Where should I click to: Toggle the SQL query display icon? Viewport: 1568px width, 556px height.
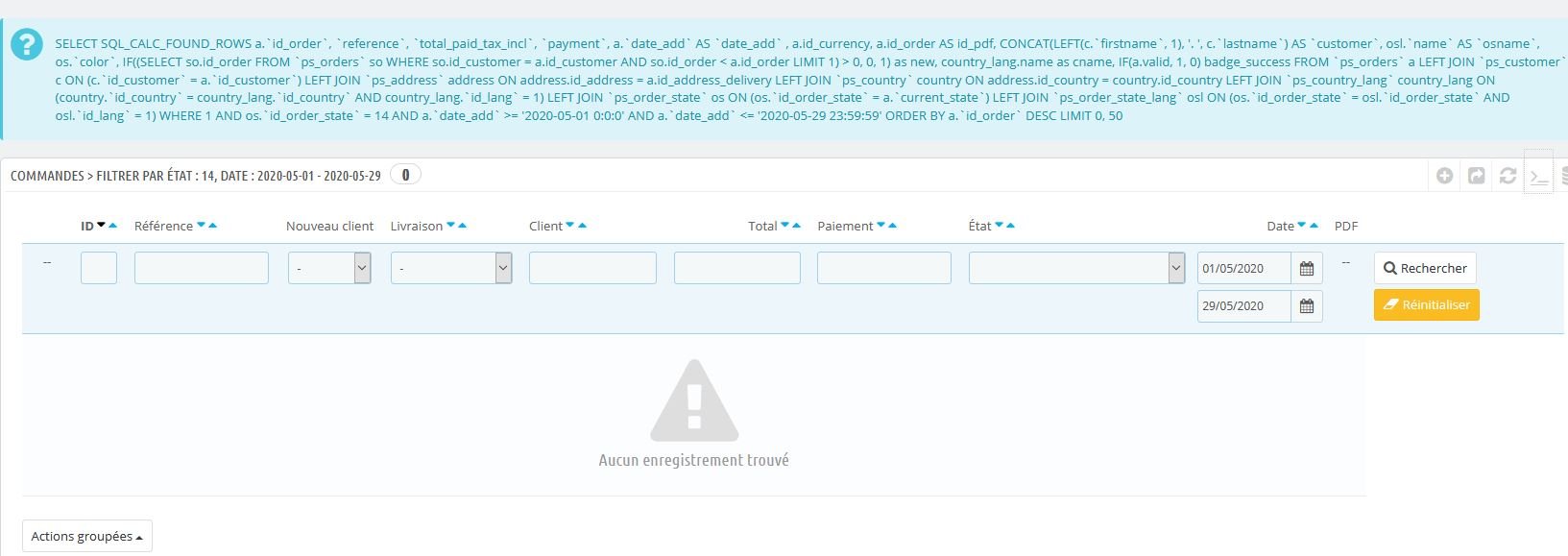click(x=1539, y=177)
